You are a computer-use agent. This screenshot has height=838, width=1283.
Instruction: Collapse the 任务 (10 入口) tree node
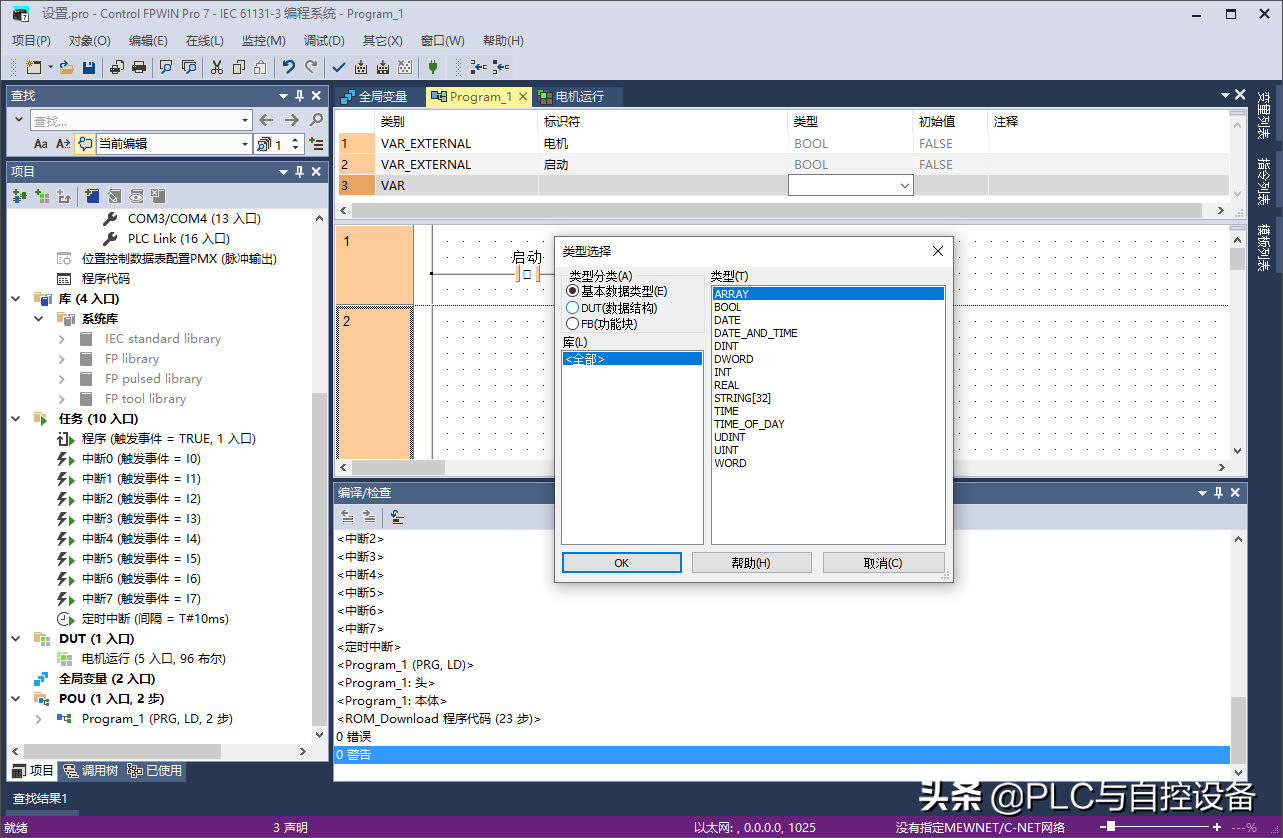[17, 419]
